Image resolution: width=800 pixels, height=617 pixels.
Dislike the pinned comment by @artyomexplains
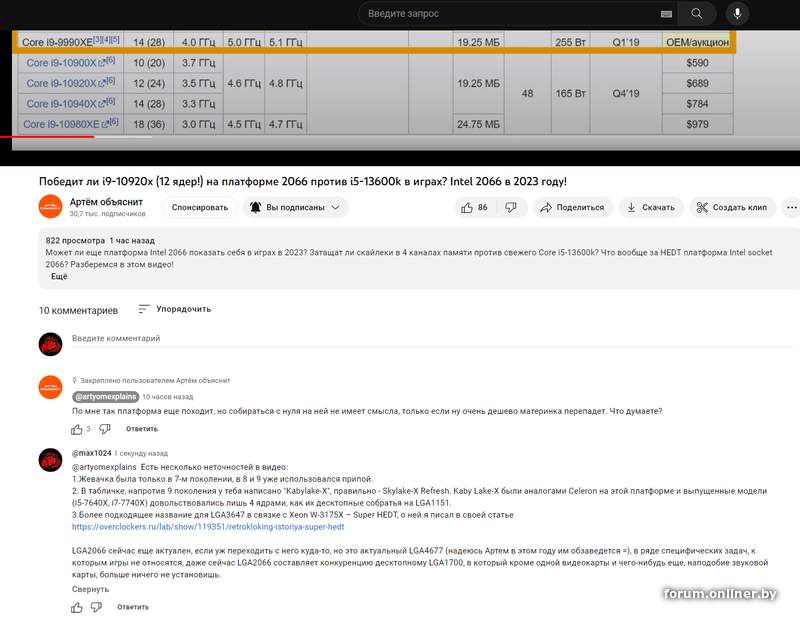coord(105,429)
